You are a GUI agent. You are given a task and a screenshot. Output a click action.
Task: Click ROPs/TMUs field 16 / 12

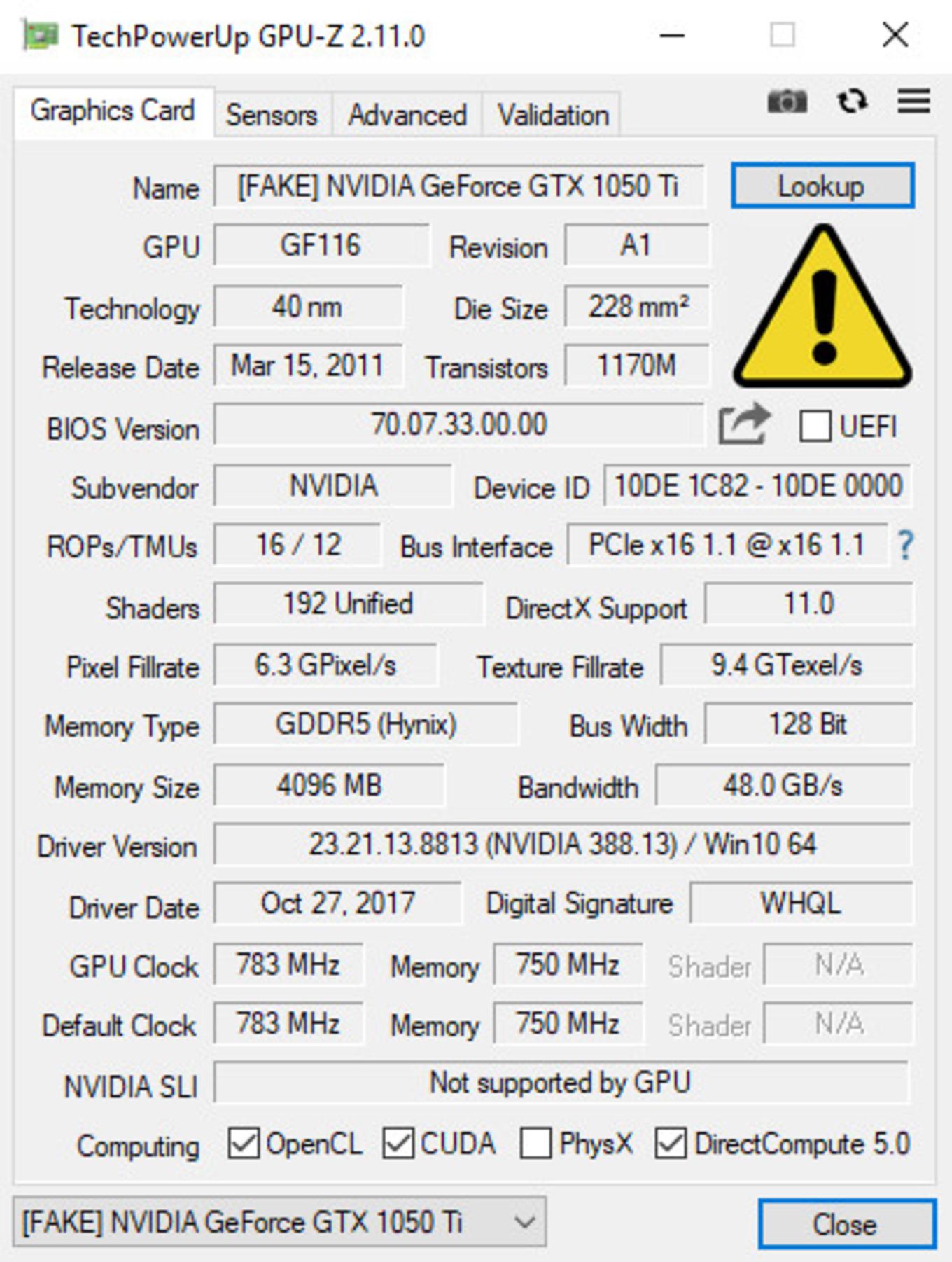click(297, 545)
